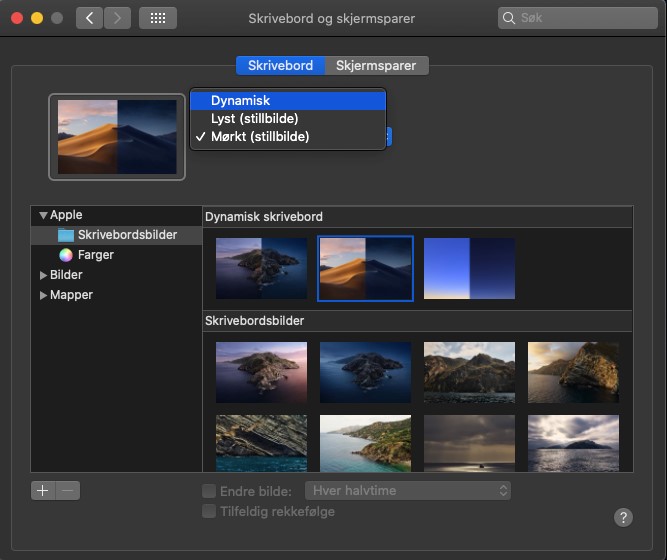Click the minus button to remove folder
667x560 pixels.
tap(67, 490)
